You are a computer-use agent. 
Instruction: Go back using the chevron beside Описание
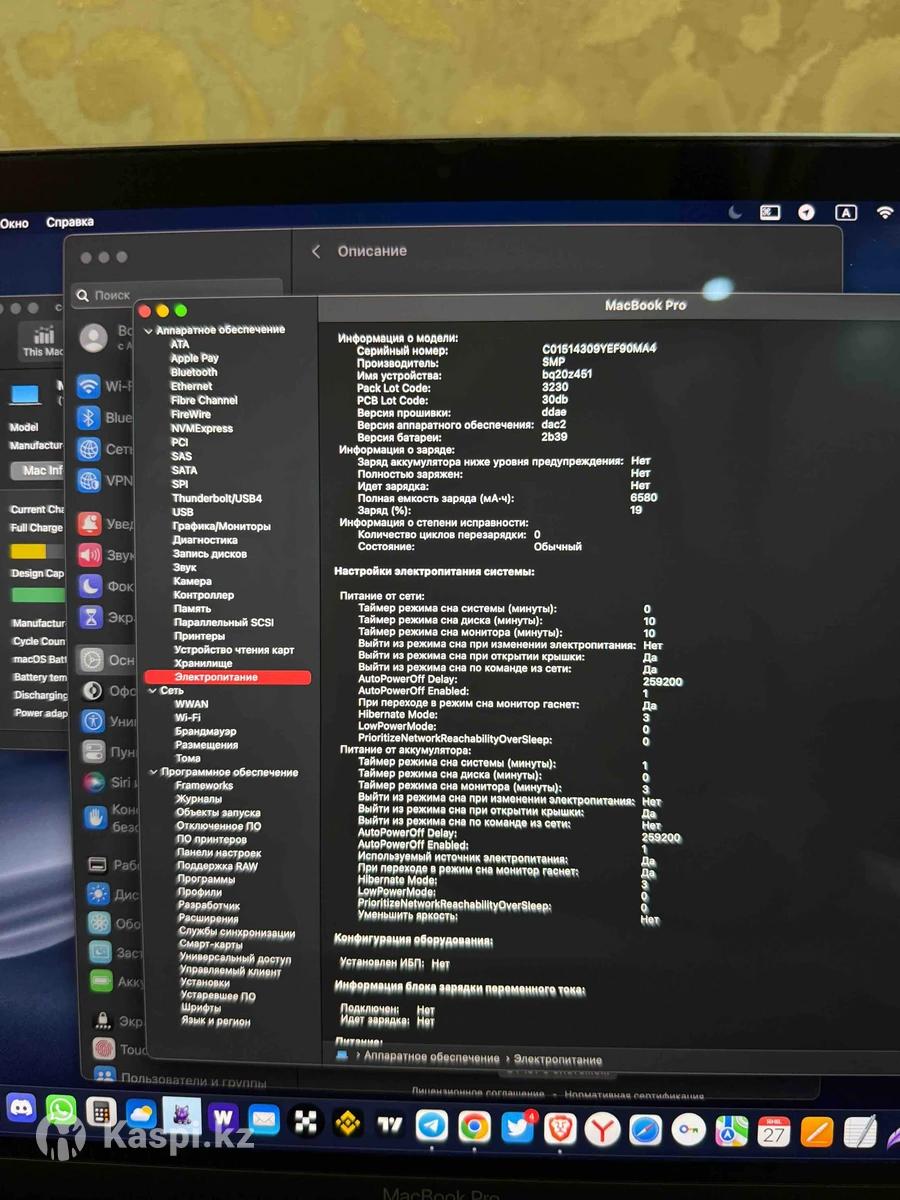[316, 252]
